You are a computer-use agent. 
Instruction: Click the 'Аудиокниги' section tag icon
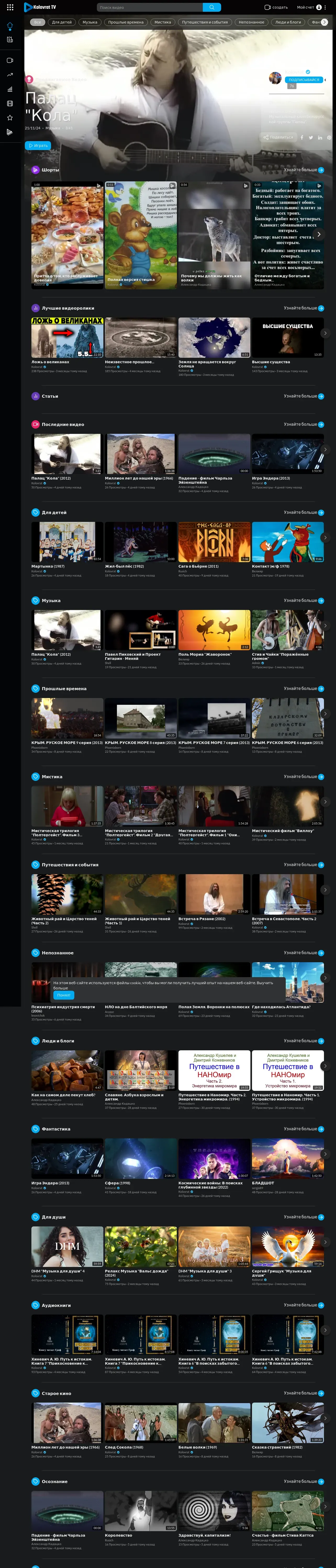tap(35, 1305)
